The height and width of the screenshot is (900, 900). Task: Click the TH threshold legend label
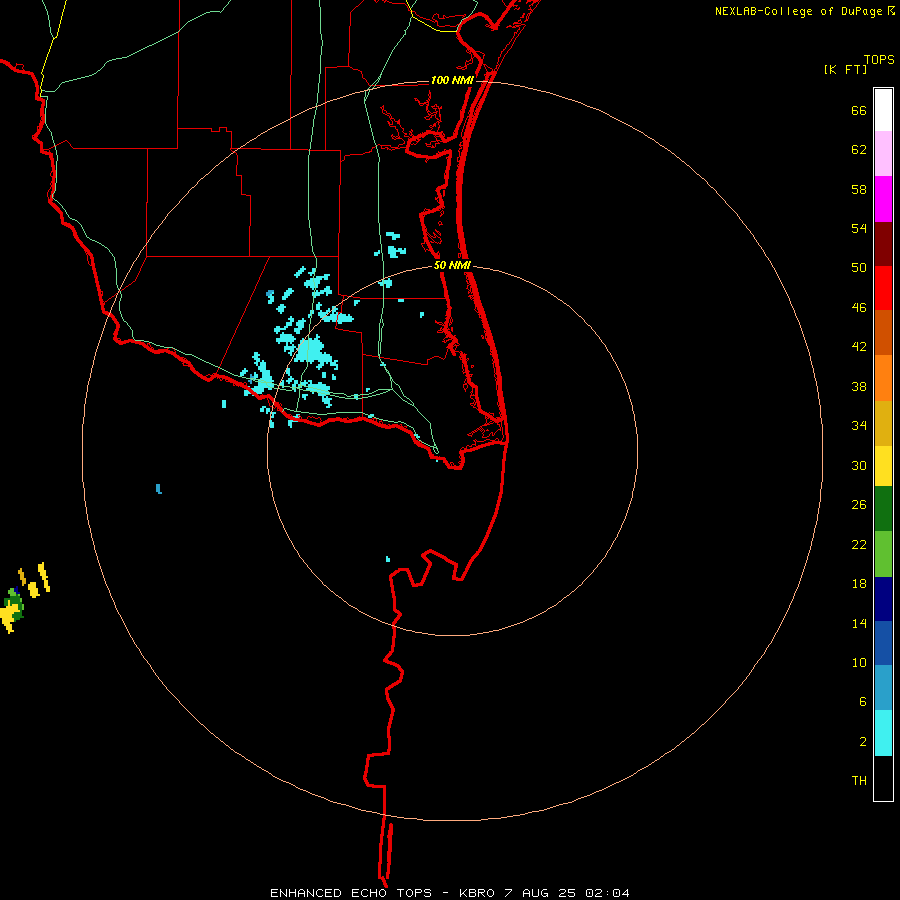pos(859,781)
